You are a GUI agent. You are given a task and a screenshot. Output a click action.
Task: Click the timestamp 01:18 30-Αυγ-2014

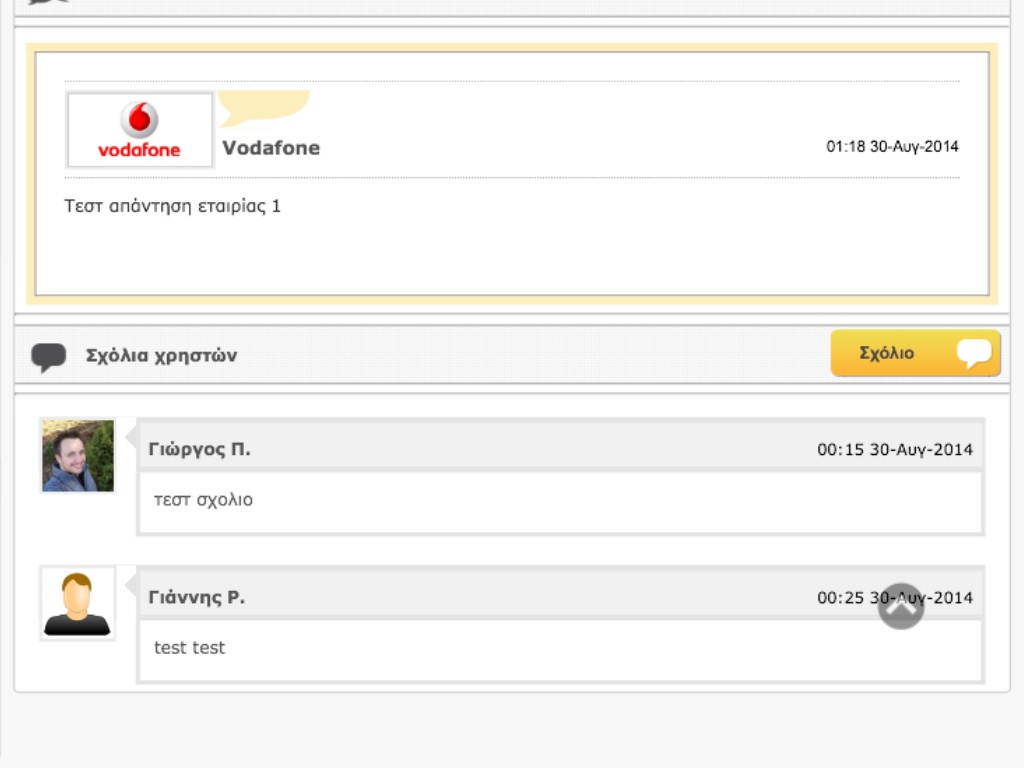(892, 146)
